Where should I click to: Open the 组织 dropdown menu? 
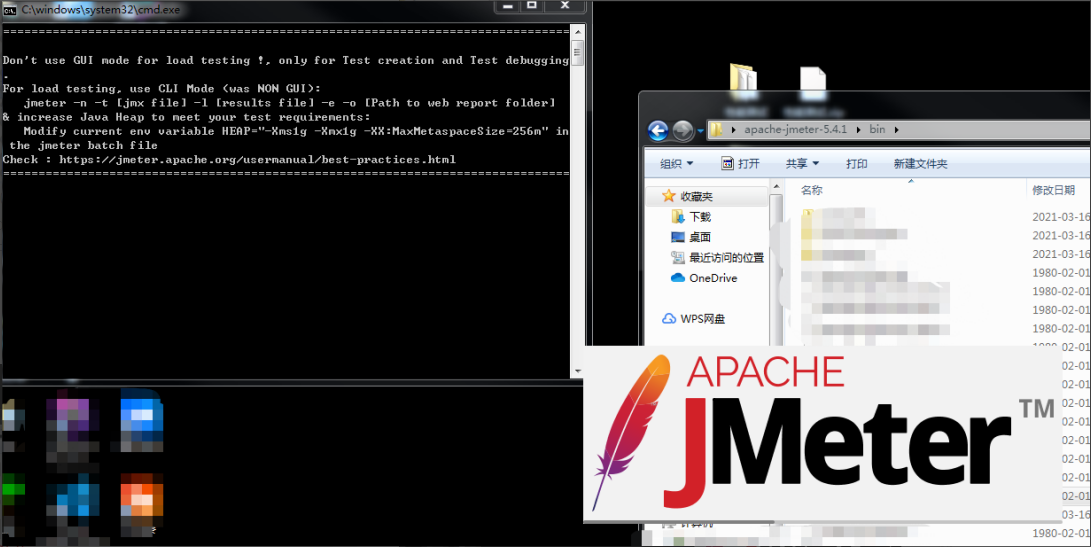pyautogui.click(x=676, y=164)
